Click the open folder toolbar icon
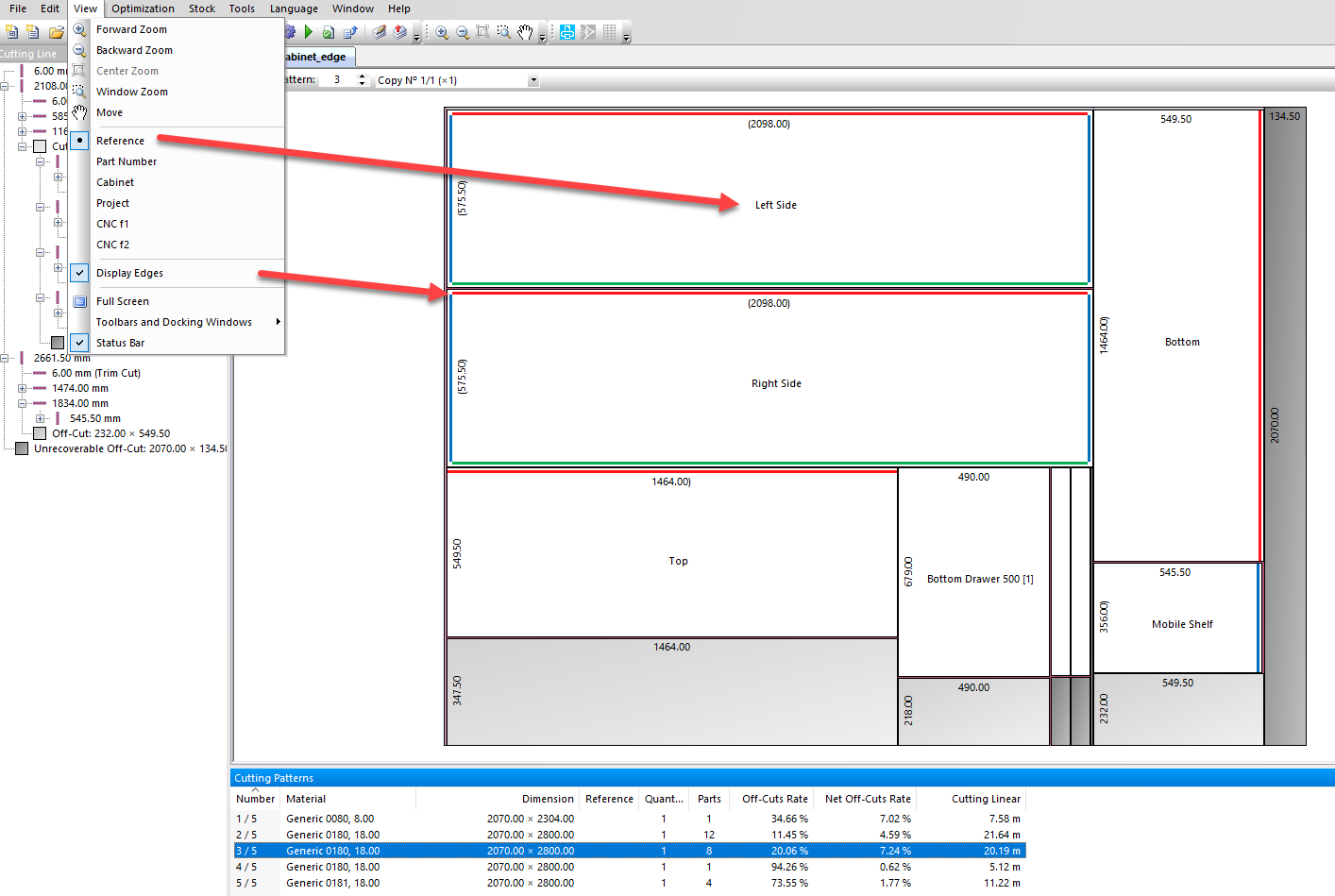Viewport: 1335px width, 896px height. click(56, 32)
